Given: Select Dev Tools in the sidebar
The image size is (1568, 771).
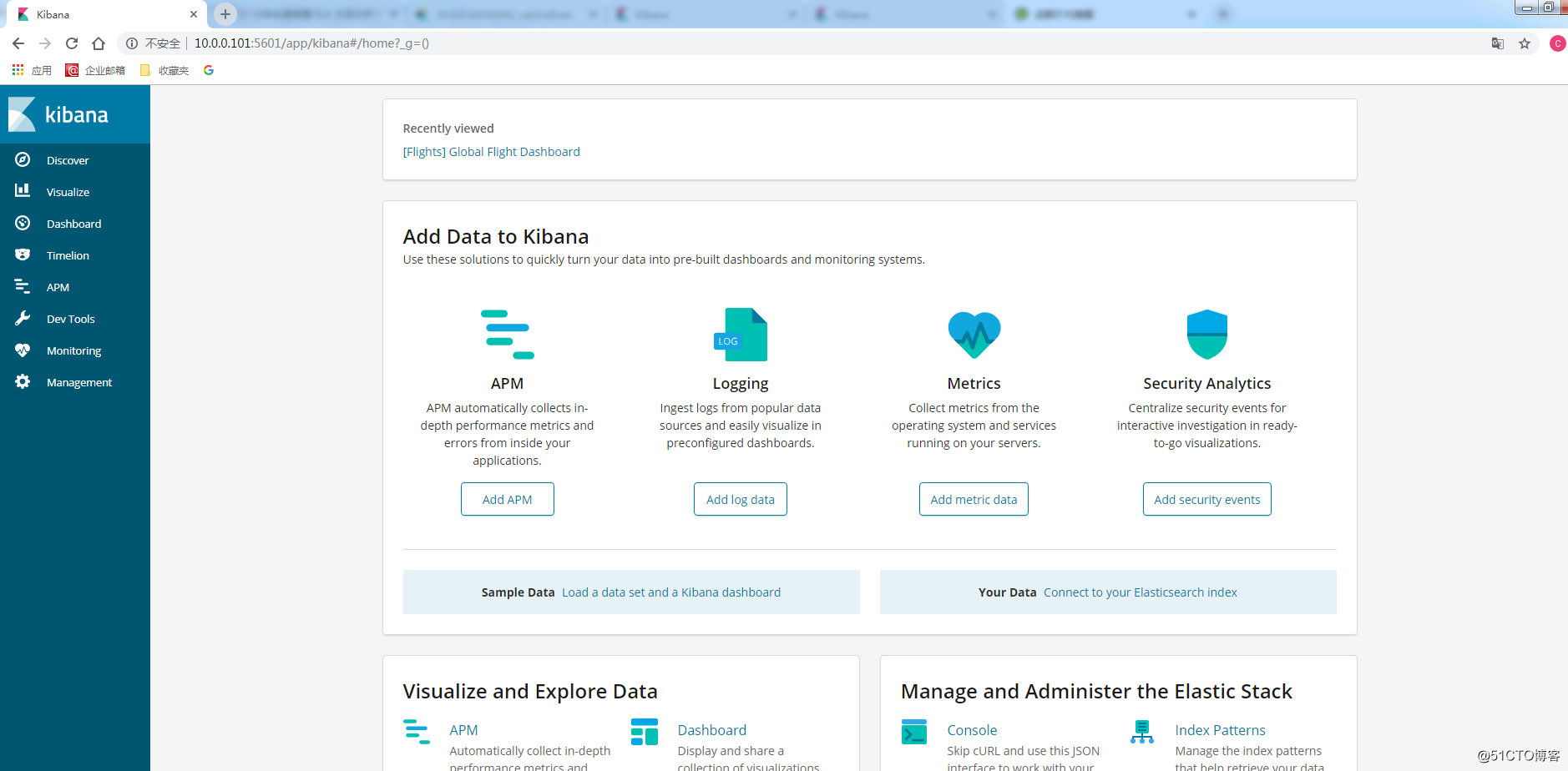Looking at the screenshot, I should click(70, 319).
